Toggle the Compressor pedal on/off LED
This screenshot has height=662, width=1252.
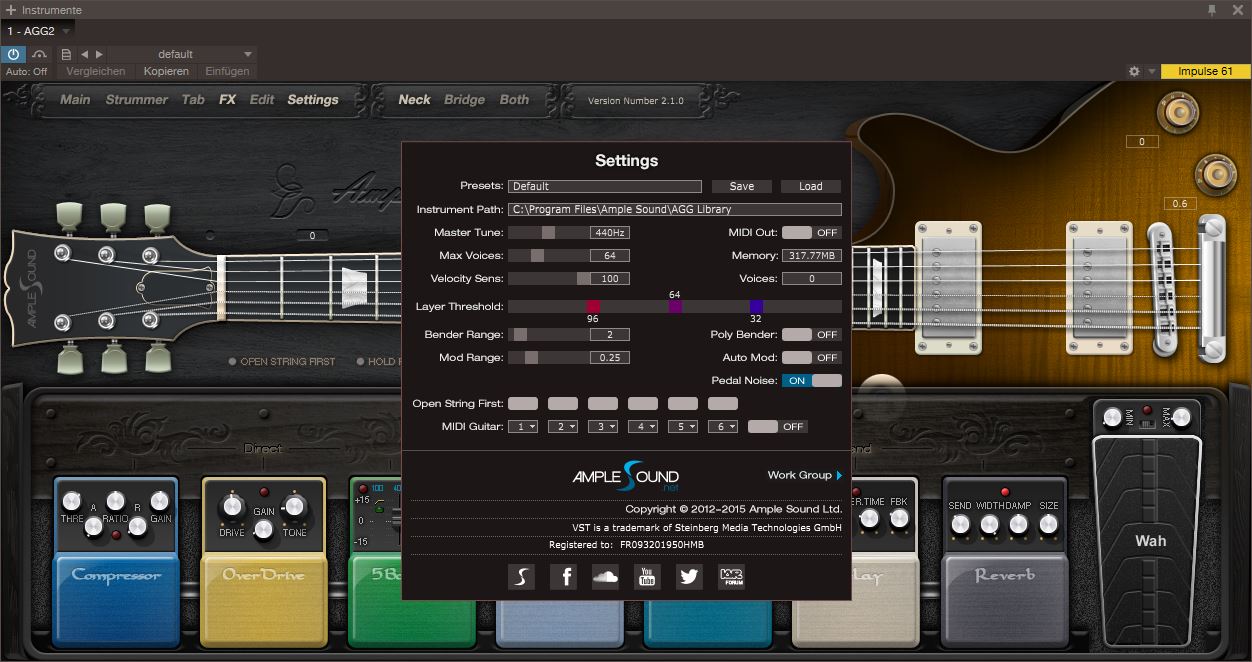pyautogui.click(x=116, y=536)
